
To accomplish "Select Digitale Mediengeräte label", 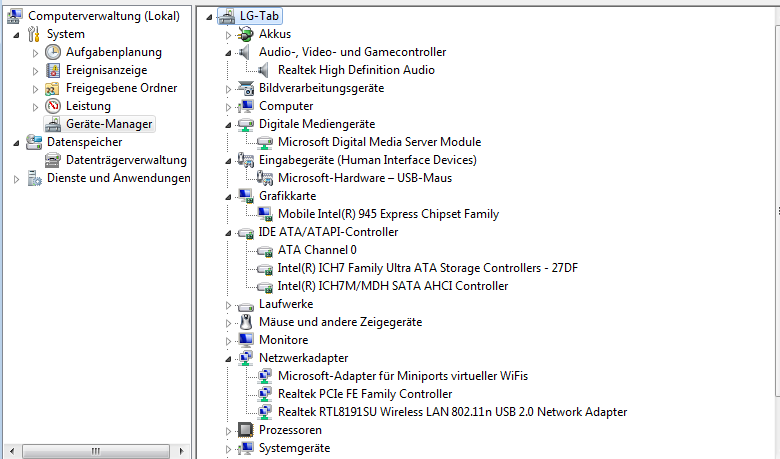I will 317,124.
